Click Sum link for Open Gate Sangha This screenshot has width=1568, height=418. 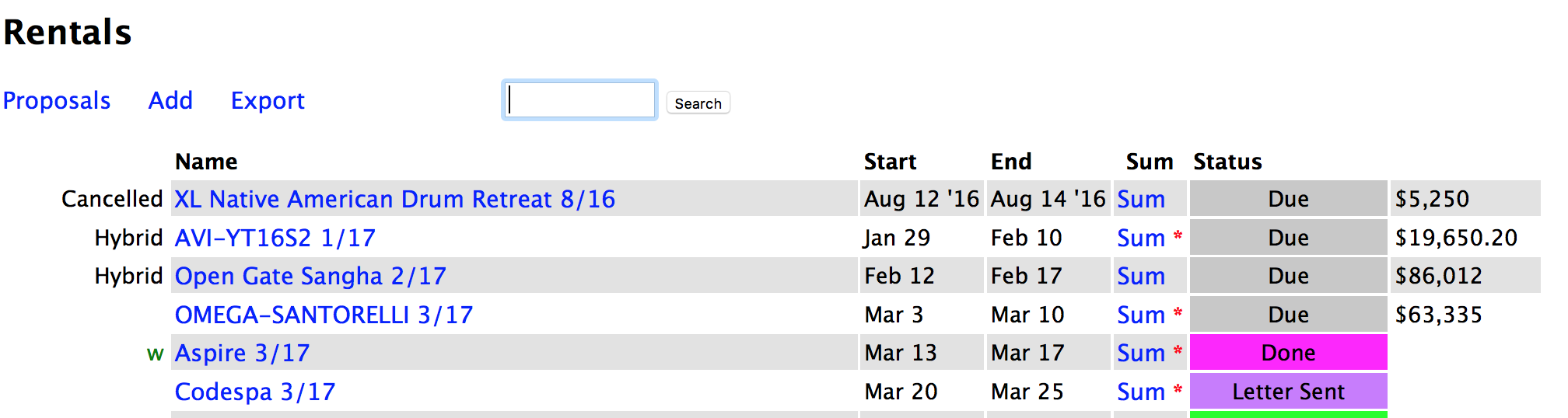coord(1140,277)
